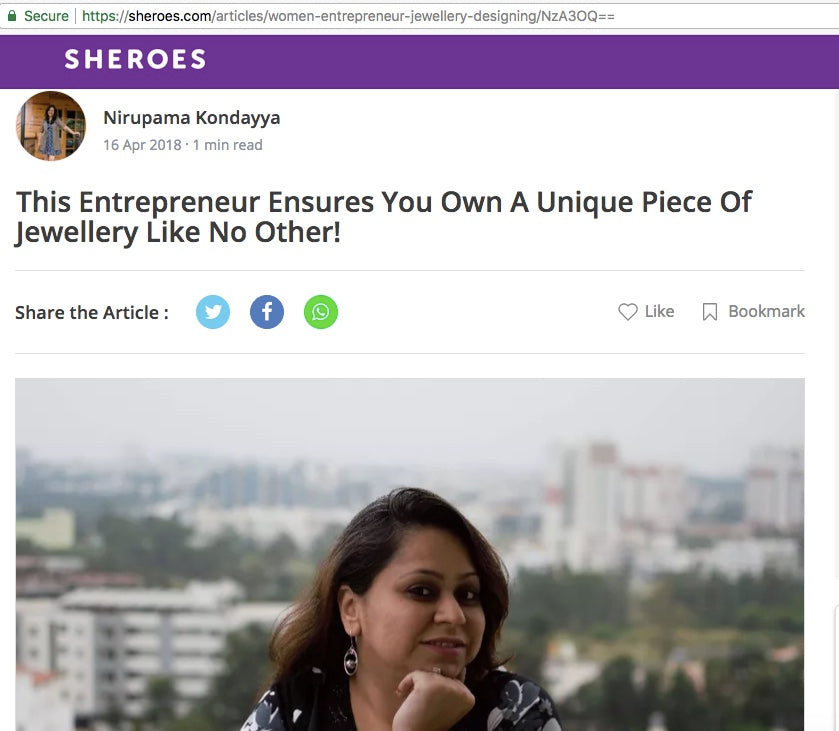Image resolution: width=839 pixels, height=731 pixels.
Task: Share the article via WhatsApp
Action: coord(321,312)
